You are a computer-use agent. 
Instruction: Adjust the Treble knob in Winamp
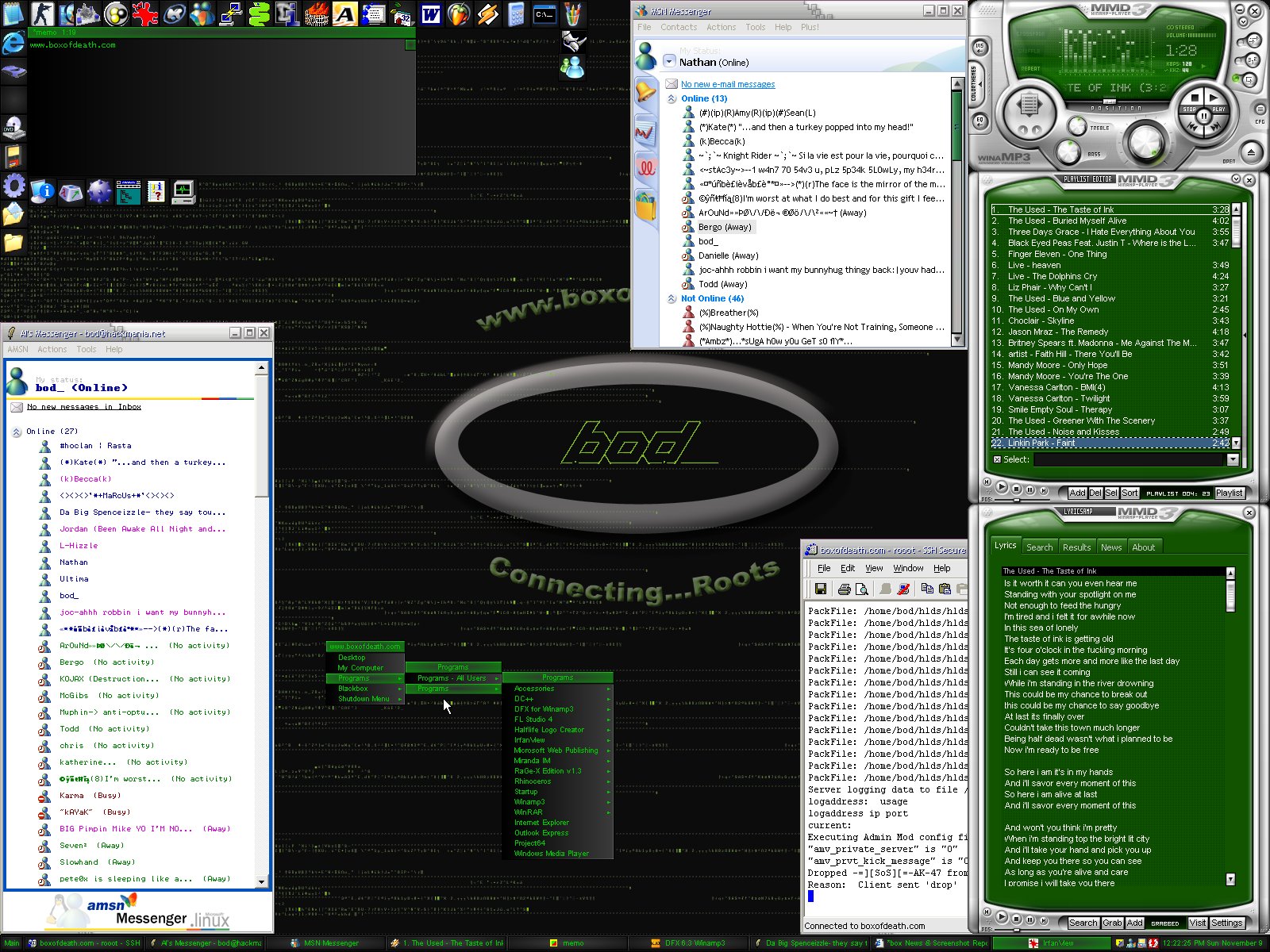1077,126
